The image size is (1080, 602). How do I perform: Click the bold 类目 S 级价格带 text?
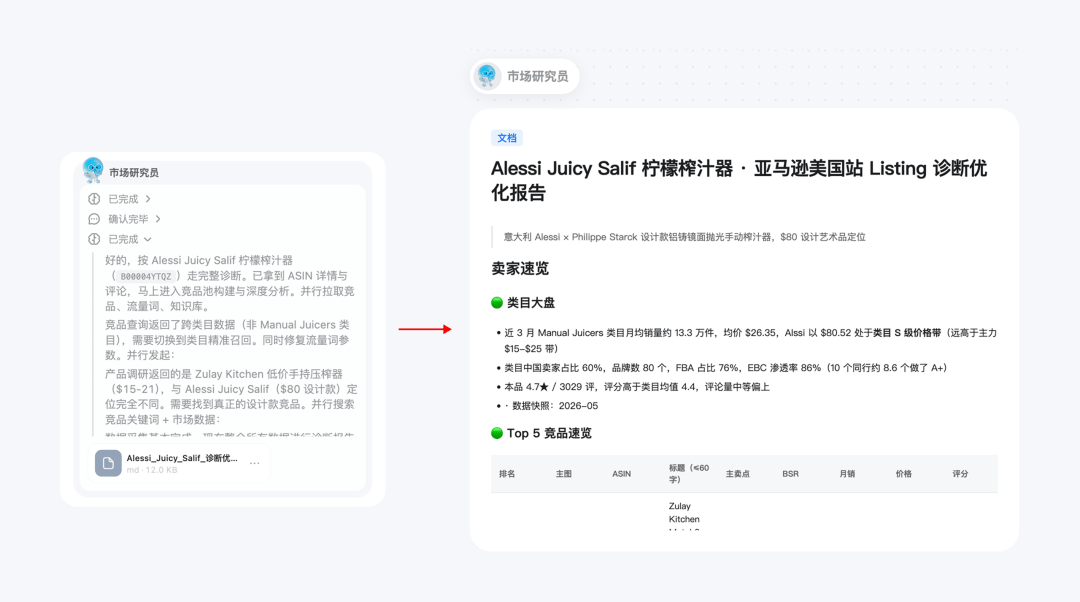coord(906,333)
